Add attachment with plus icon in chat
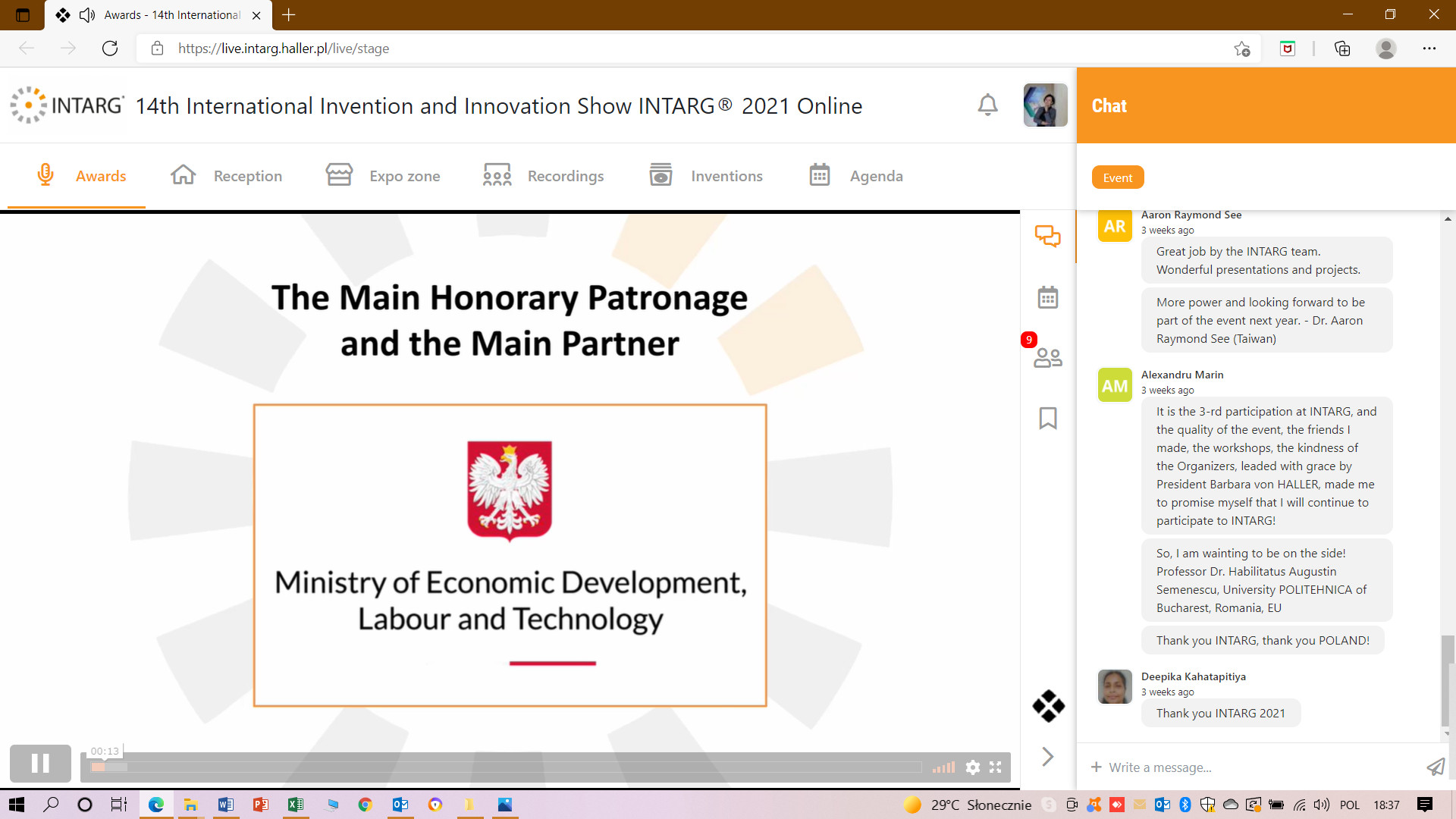 tap(1096, 767)
